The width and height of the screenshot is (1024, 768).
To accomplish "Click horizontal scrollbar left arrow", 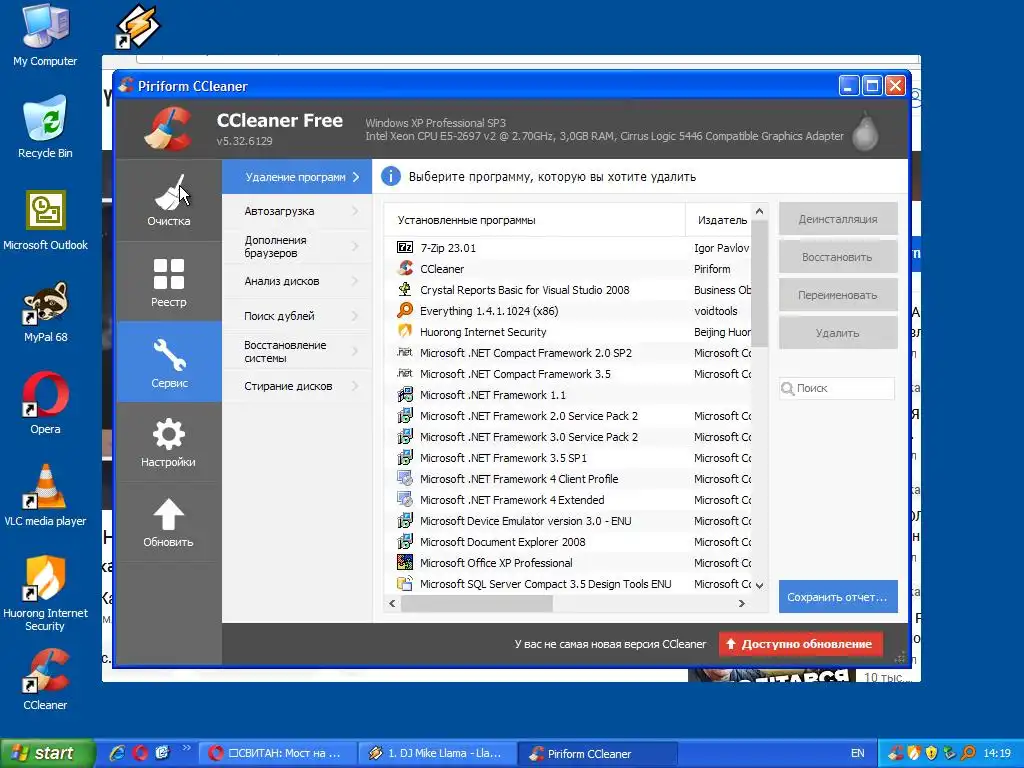I will tap(392, 603).
